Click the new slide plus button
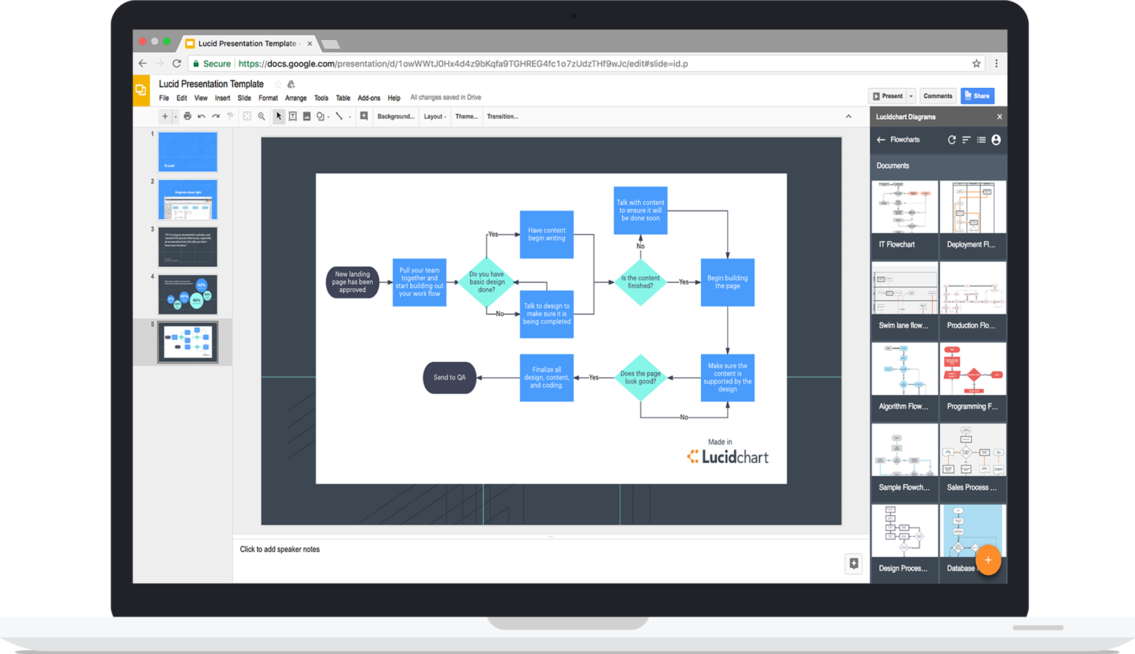This screenshot has width=1135, height=654. tap(165, 116)
